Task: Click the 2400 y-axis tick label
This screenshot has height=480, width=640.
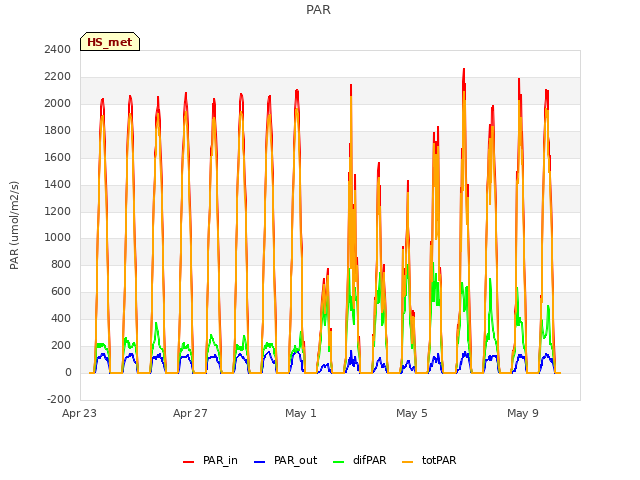Action: point(58,50)
